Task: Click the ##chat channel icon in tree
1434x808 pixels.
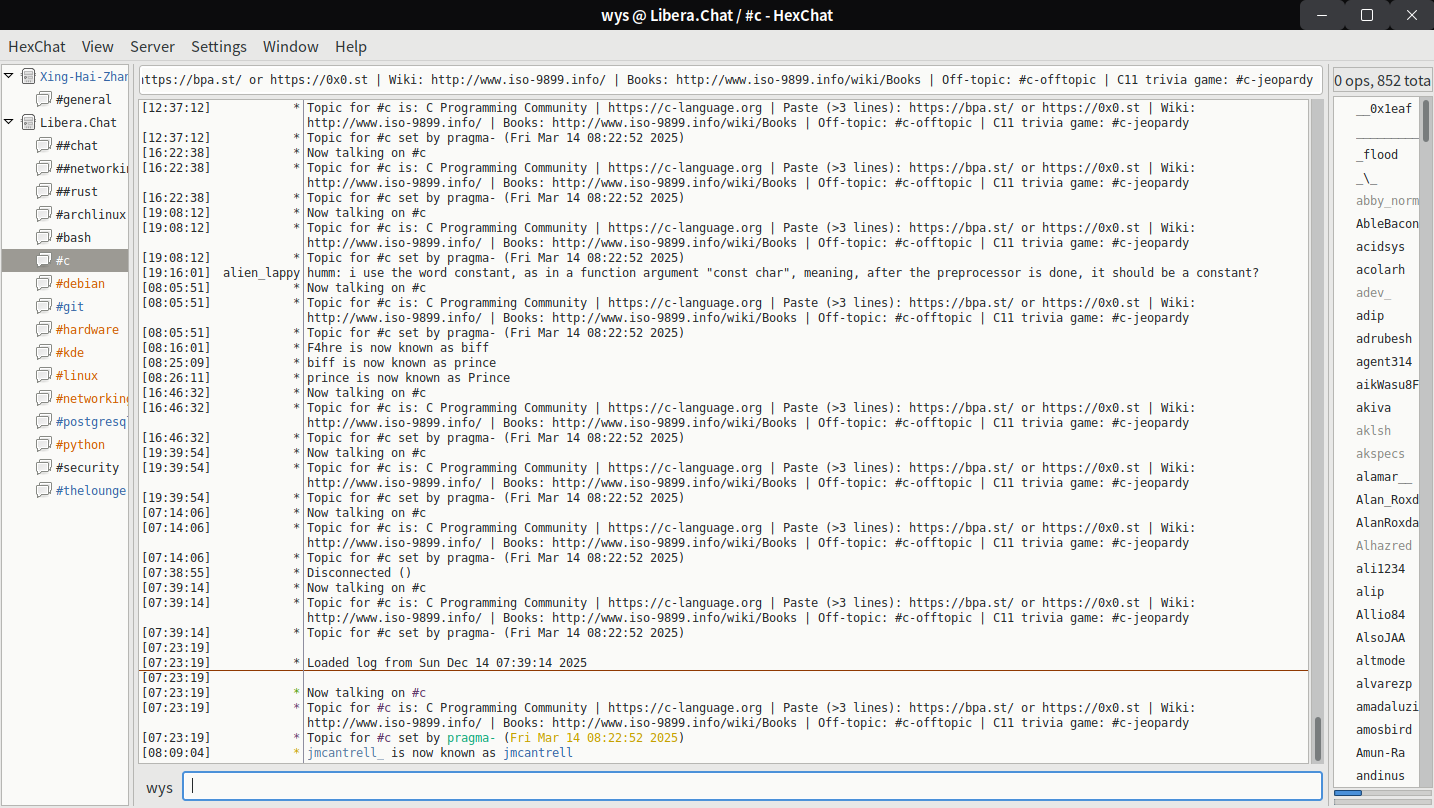Action: click(x=43, y=145)
